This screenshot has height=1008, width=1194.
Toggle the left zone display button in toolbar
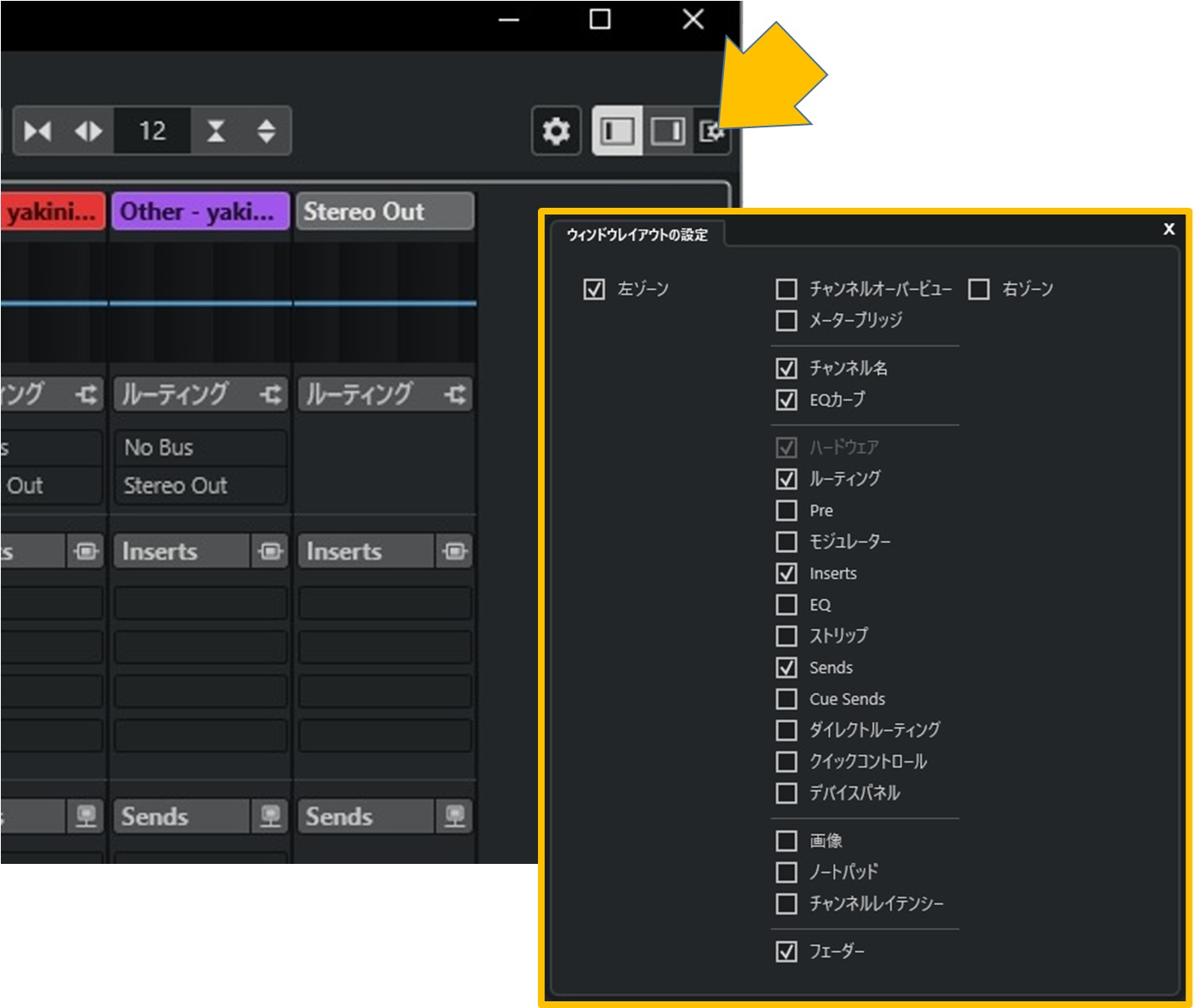click(x=618, y=132)
